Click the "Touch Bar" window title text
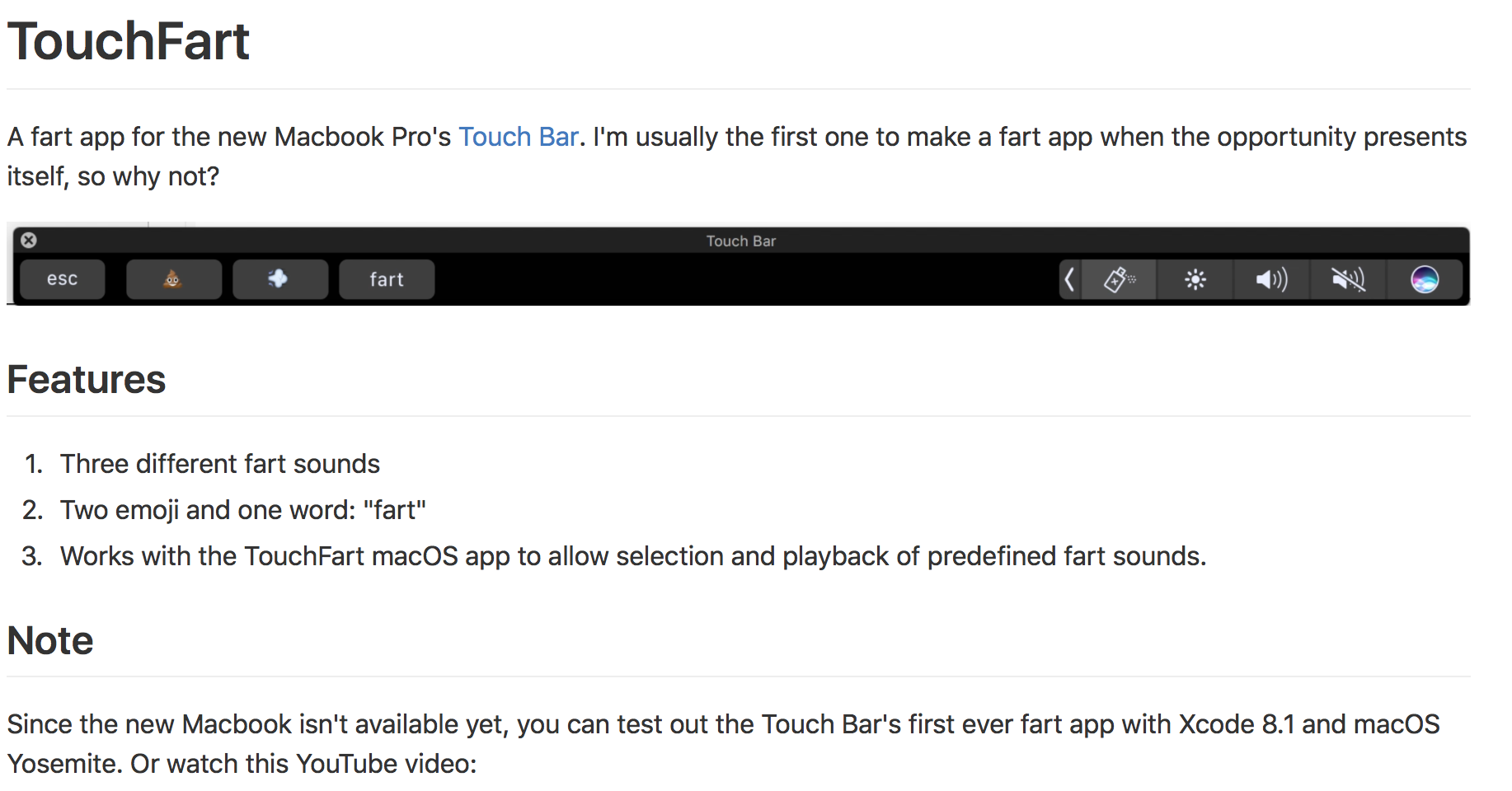 tap(740, 241)
